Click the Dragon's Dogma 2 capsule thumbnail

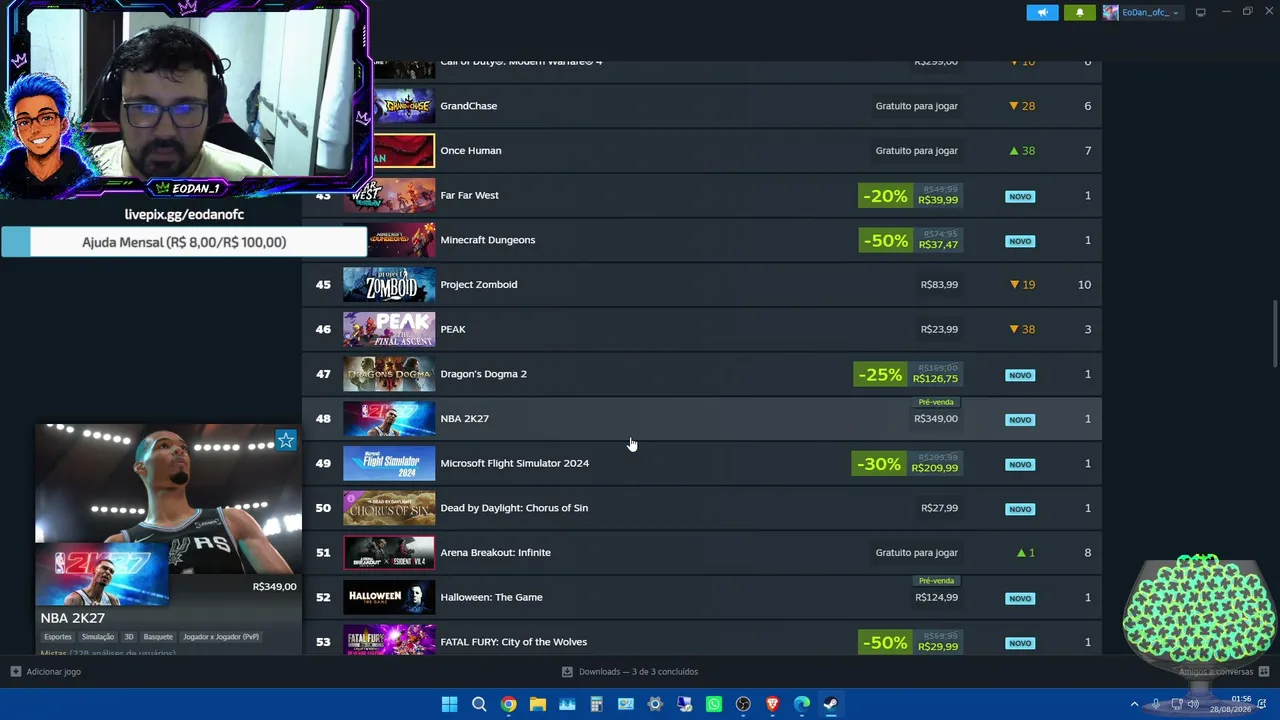tap(389, 374)
